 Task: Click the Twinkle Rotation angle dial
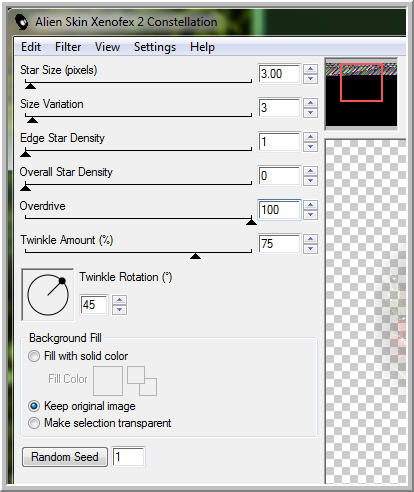(48, 295)
